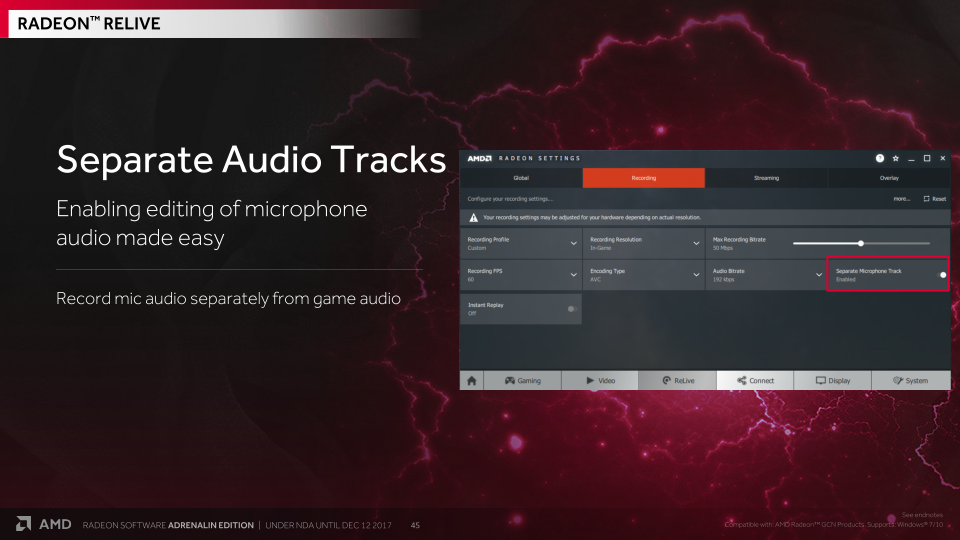
Task: Click the Max Recording Bitrate slider handle
Action: [861, 243]
